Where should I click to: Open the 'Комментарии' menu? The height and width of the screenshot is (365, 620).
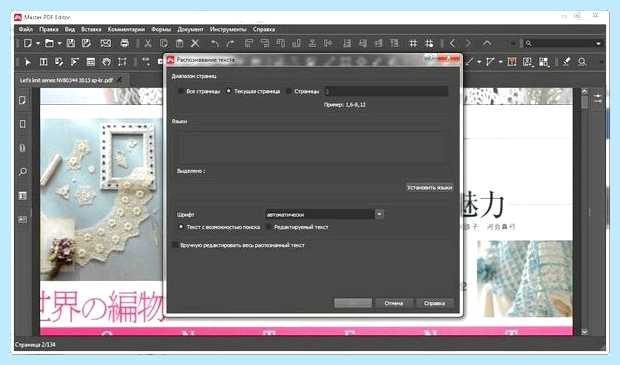pos(126,29)
